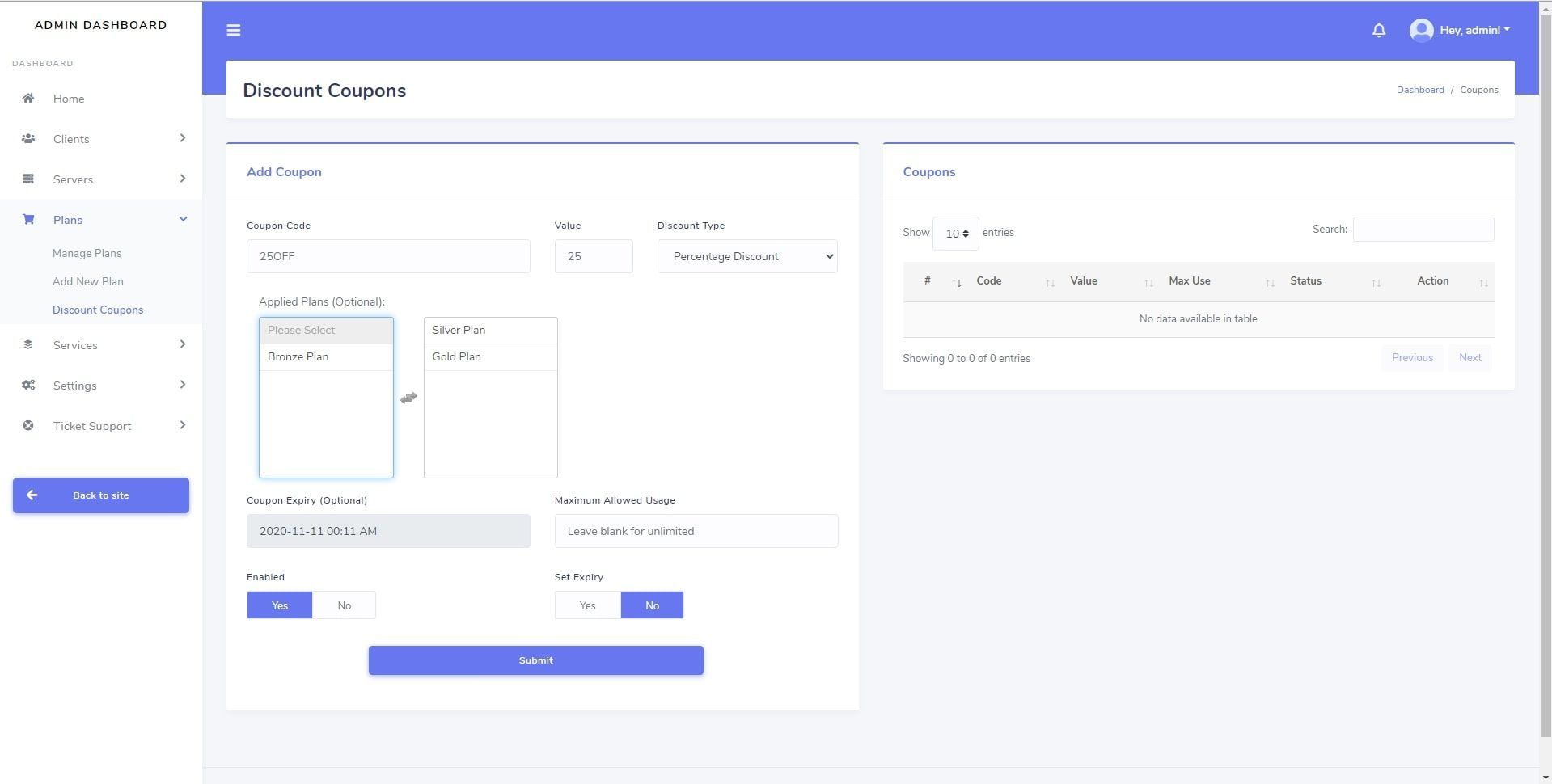
Task: Click the coupons Search box
Action: pyautogui.click(x=1423, y=230)
